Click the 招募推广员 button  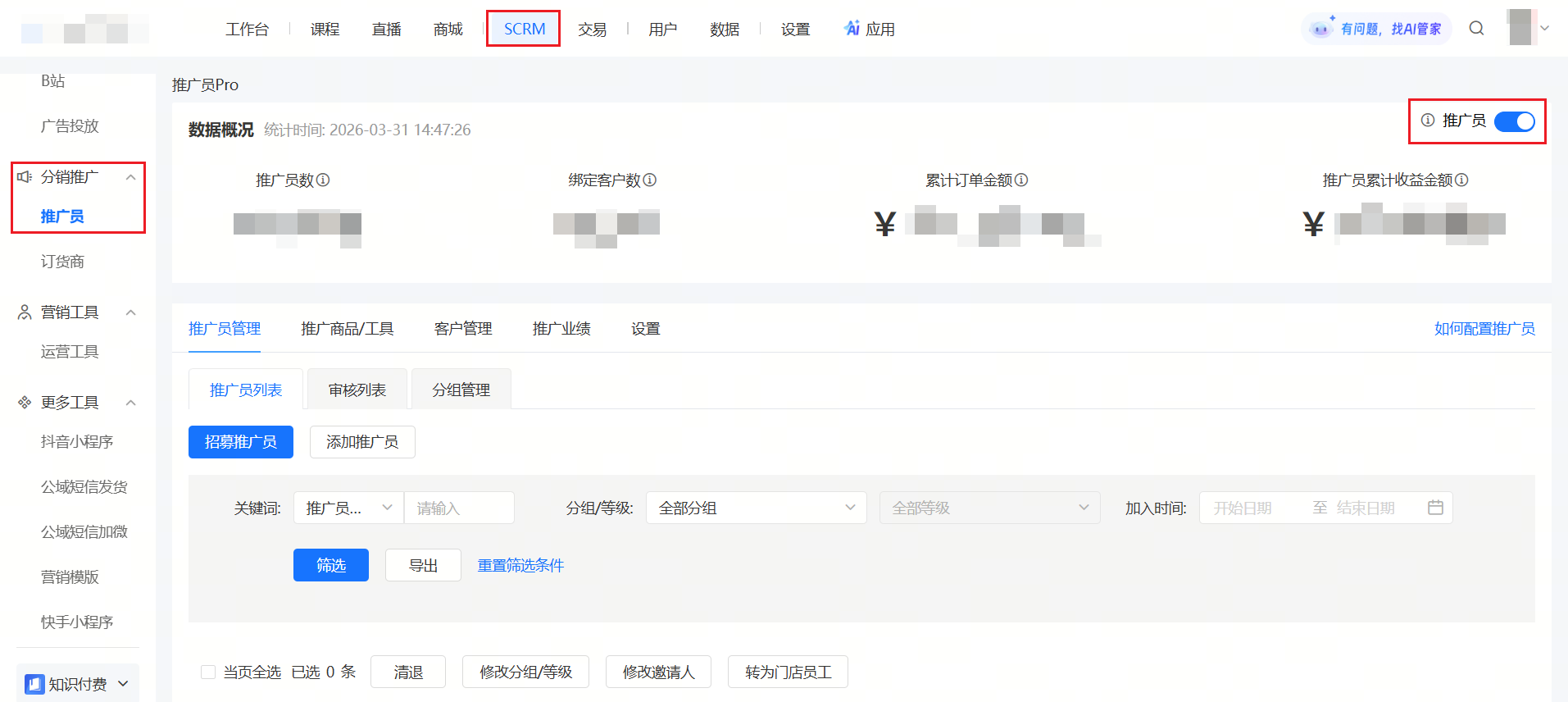(241, 442)
